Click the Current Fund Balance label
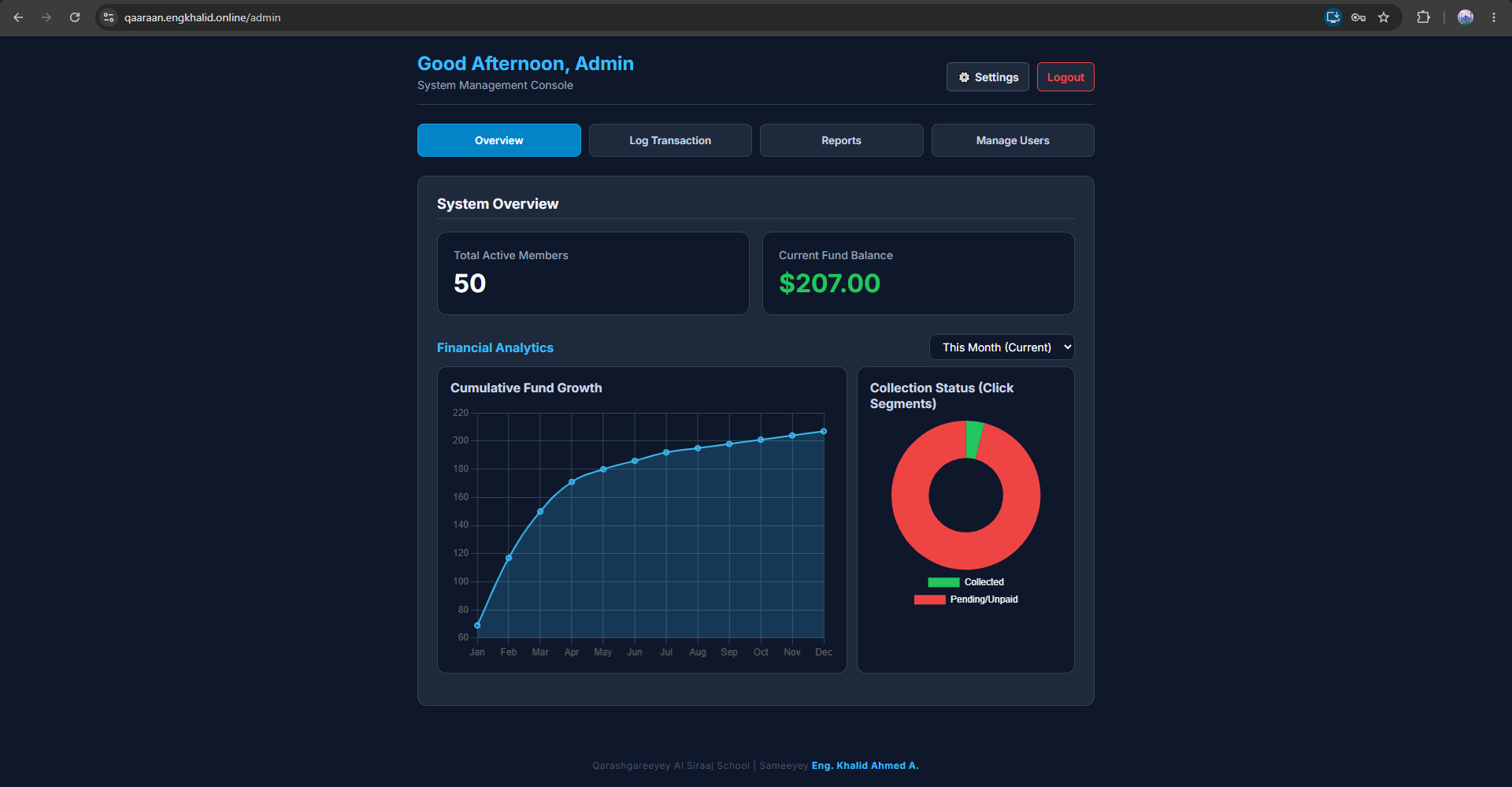 pyautogui.click(x=836, y=255)
